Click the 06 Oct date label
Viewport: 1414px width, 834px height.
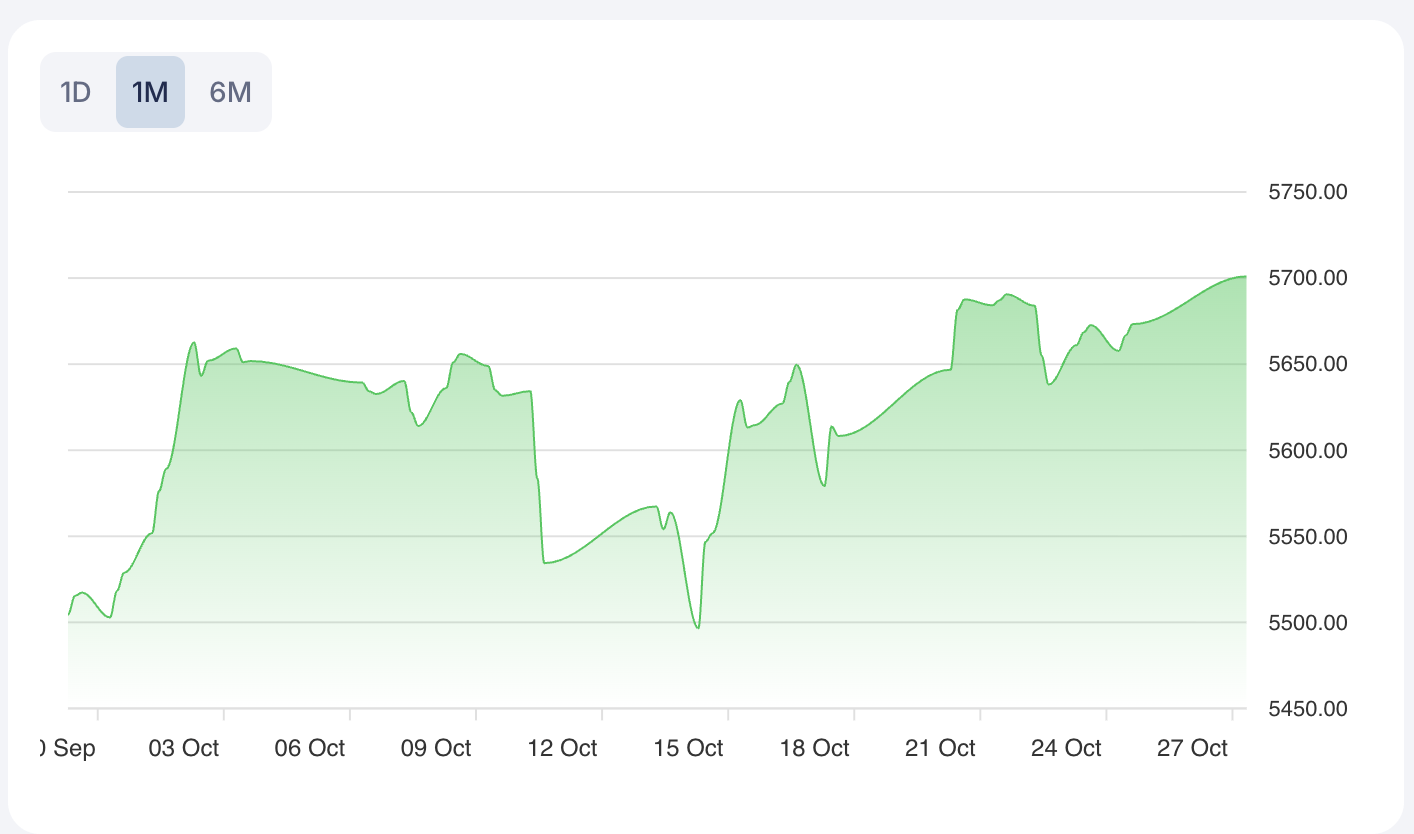click(310, 748)
